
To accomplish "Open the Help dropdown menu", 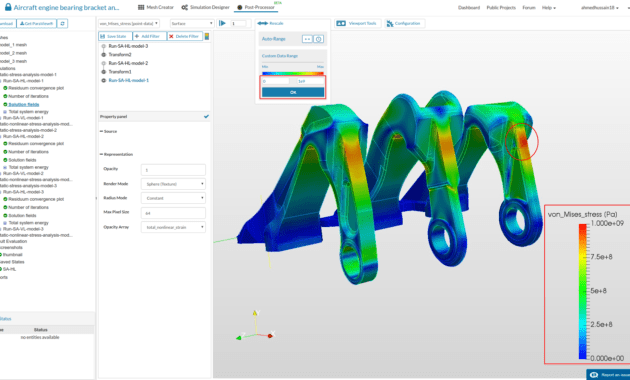I will [549, 8].
